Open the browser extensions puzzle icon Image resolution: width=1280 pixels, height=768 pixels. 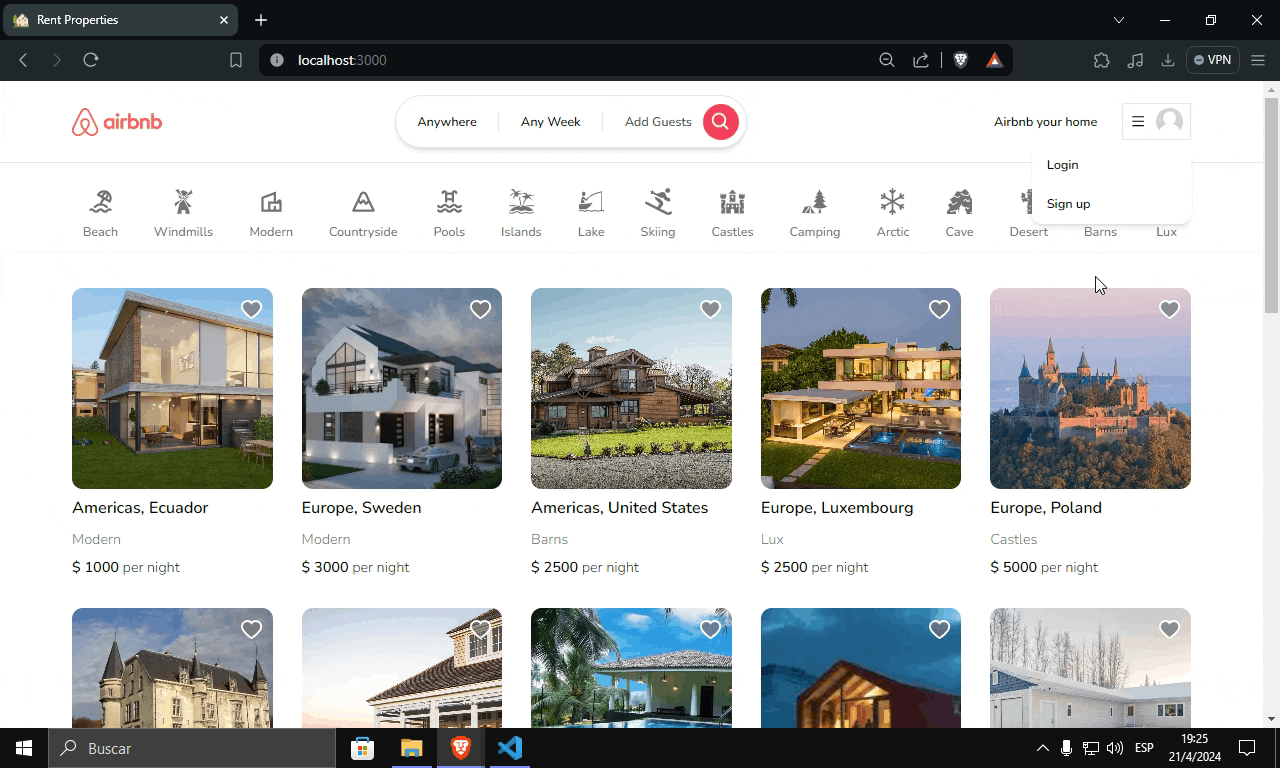point(1101,60)
